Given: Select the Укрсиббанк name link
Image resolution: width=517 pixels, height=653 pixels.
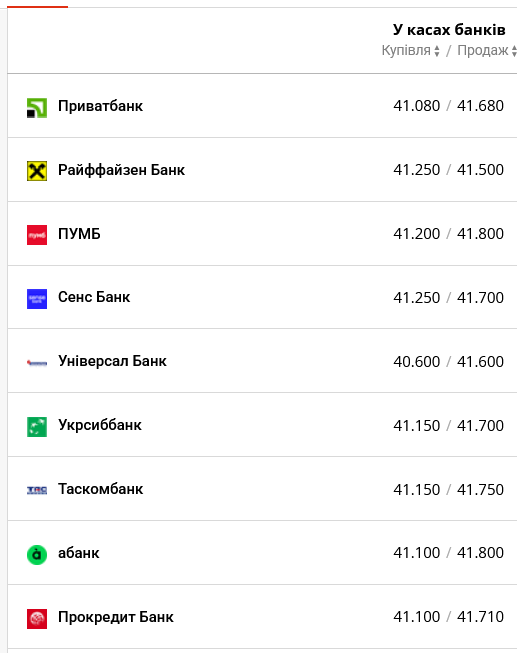Looking at the screenshot, I should point(100,425).
